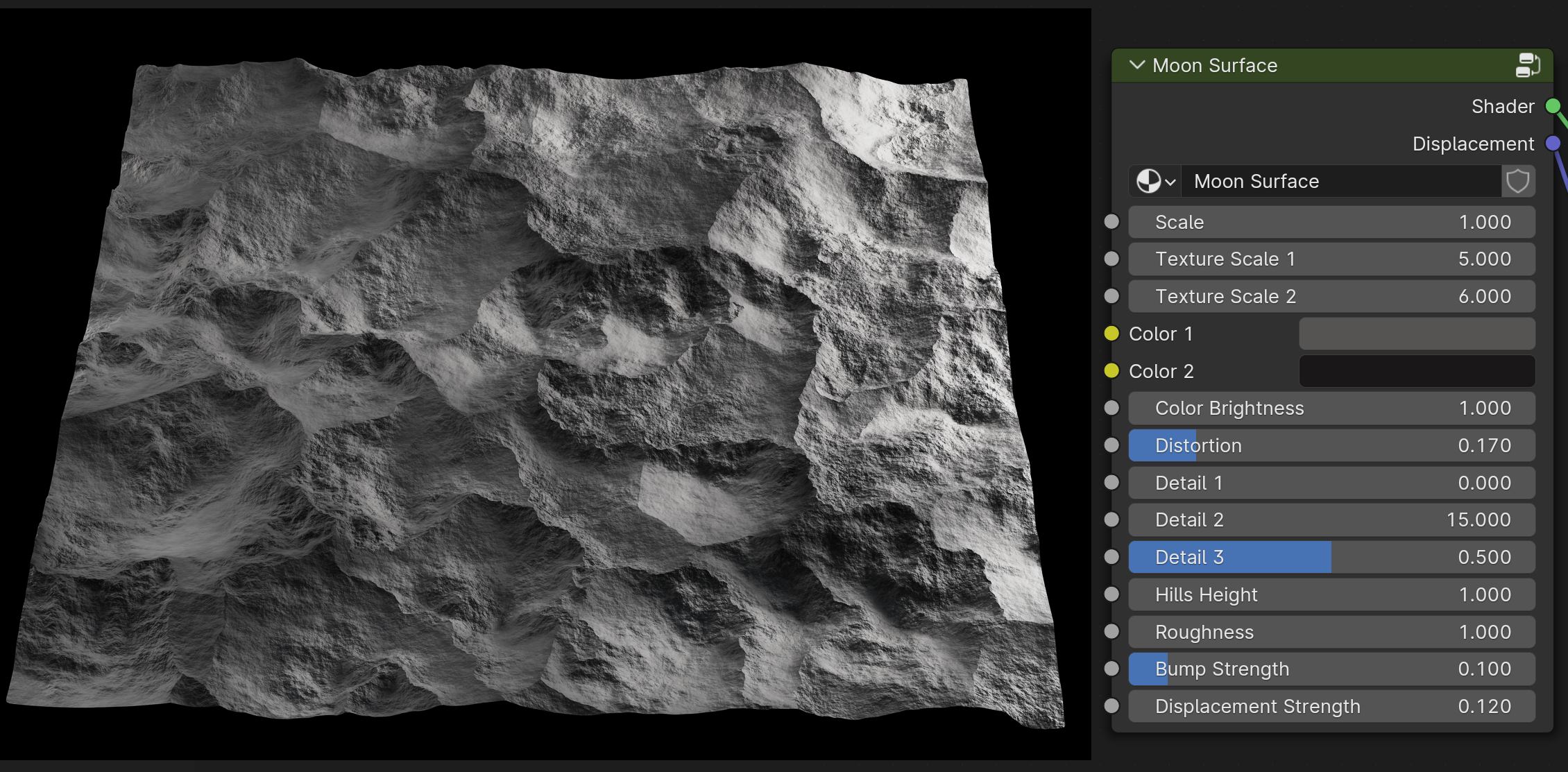
Task: Open the Color 2 swatch picker
Action: (x=1416, y=371)
